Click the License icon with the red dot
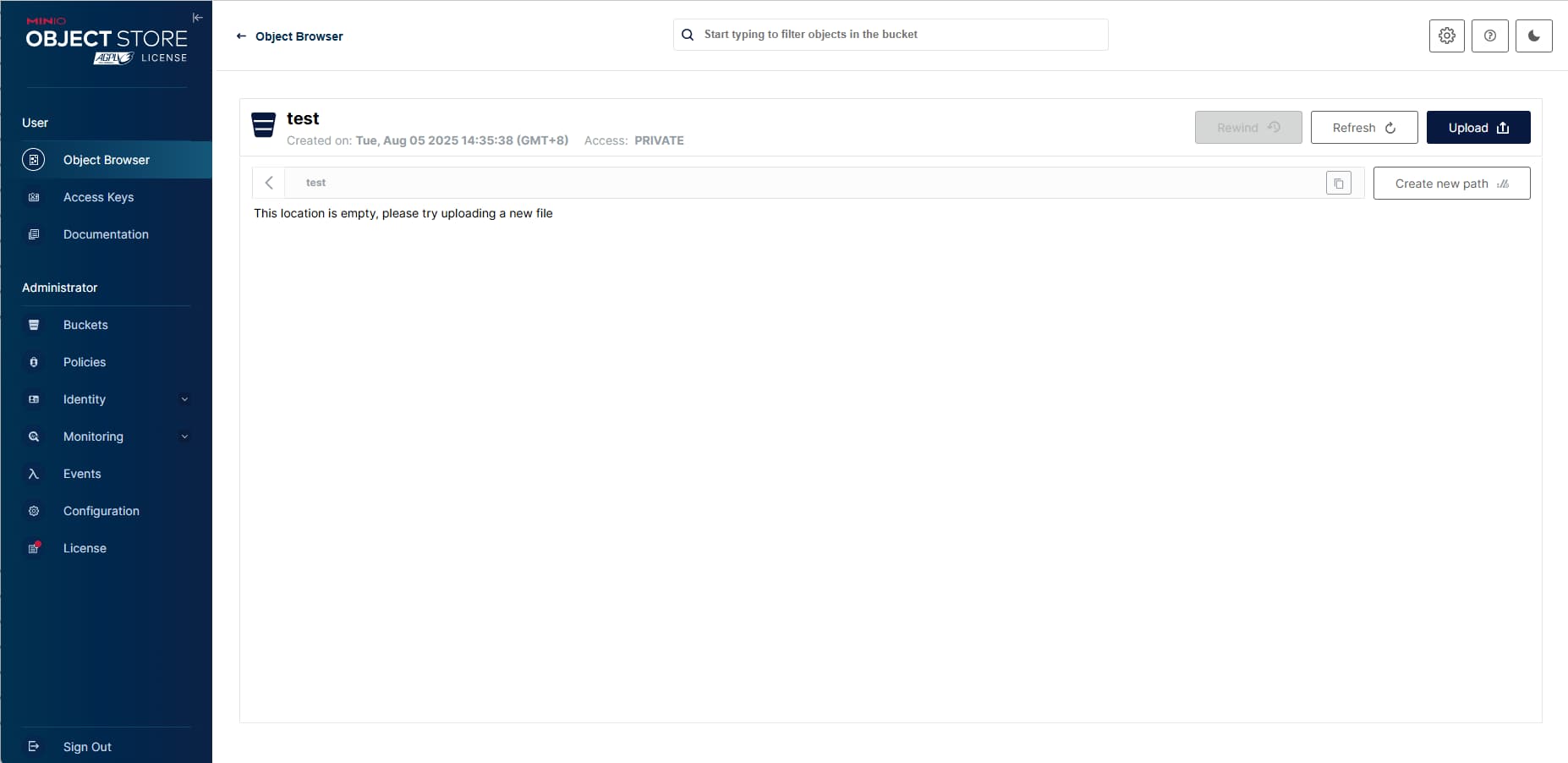This screenshot has width=1568, height=763. point(34,548)
